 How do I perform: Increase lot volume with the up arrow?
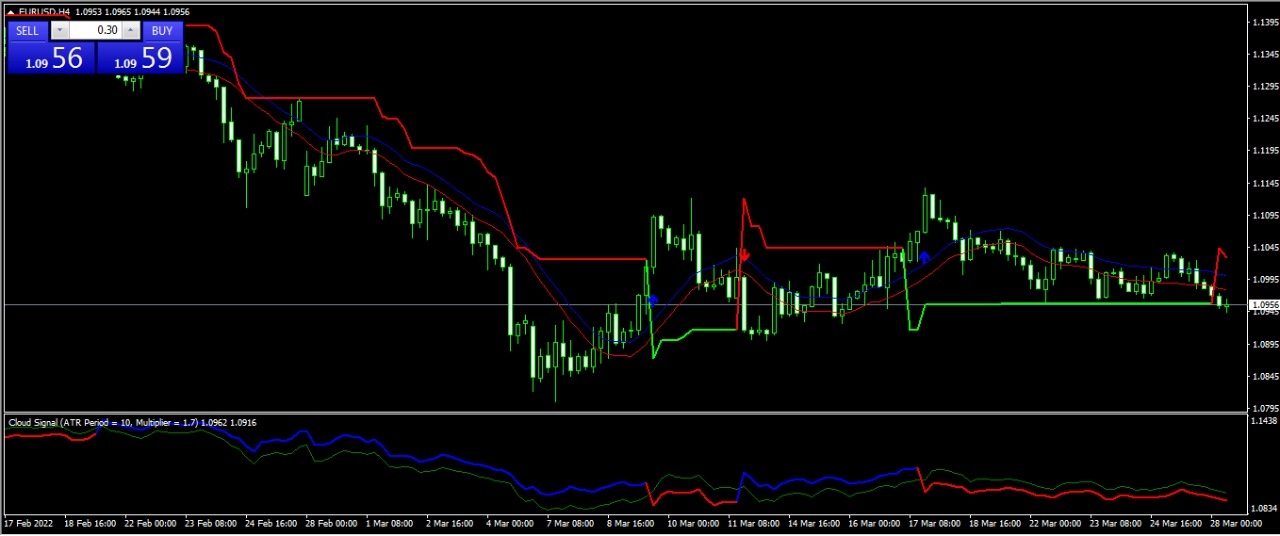(x=130, y=31)
